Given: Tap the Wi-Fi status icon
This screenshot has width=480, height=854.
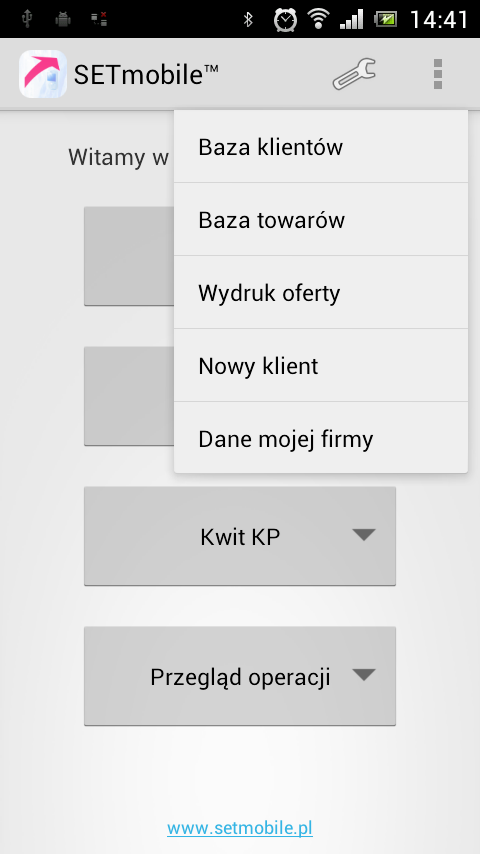Looking at the screenshot, I should pos(318,20).
